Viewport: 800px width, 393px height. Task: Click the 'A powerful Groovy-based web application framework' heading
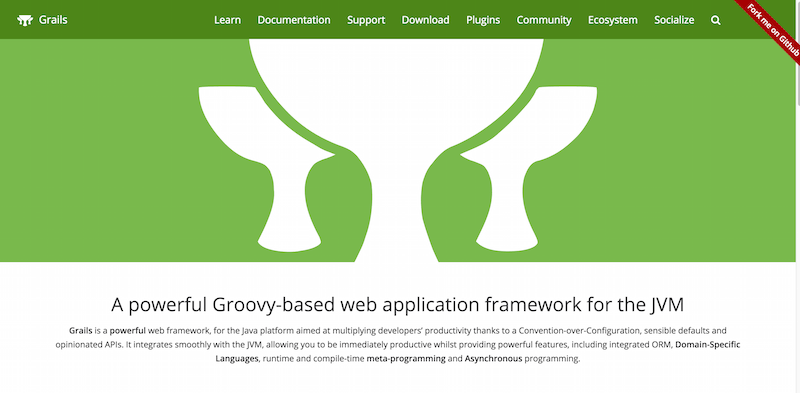[x=397, y=305]
